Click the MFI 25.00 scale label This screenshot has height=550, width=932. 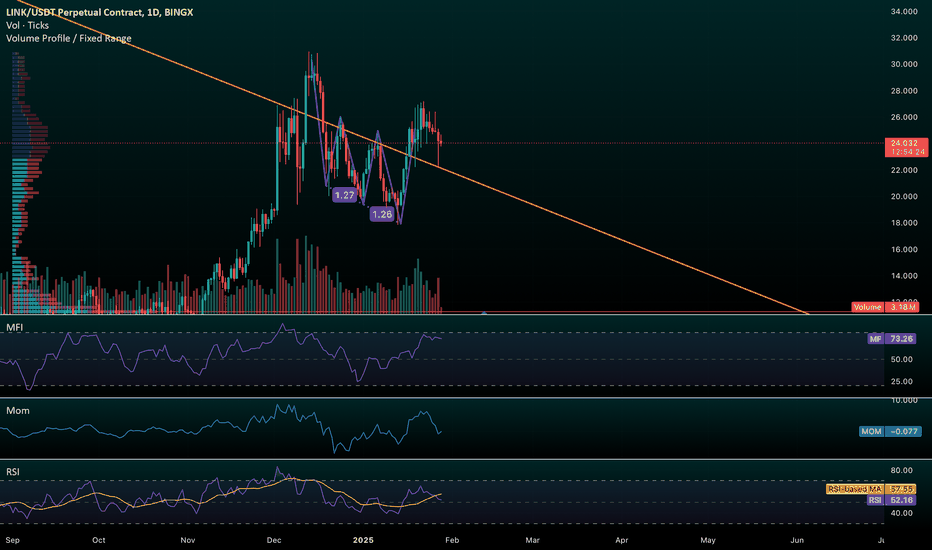(x=902, y=381)
